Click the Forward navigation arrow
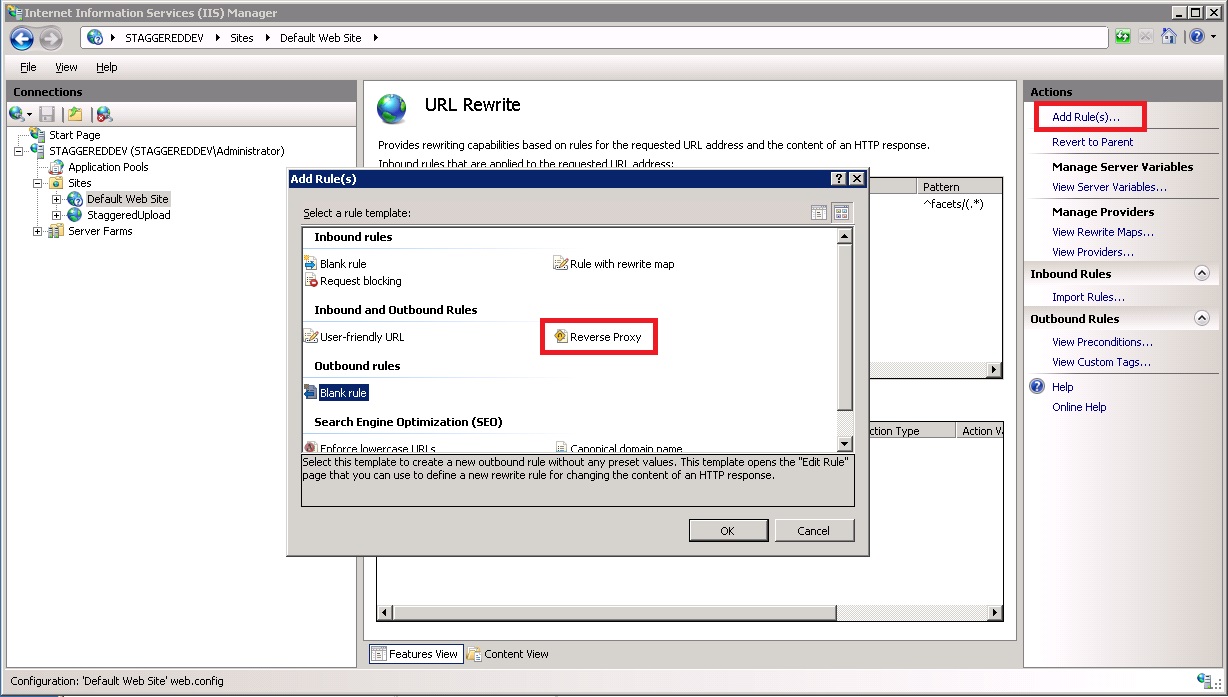This screenshot has height=697, width=1228. [x=51, y=38]
